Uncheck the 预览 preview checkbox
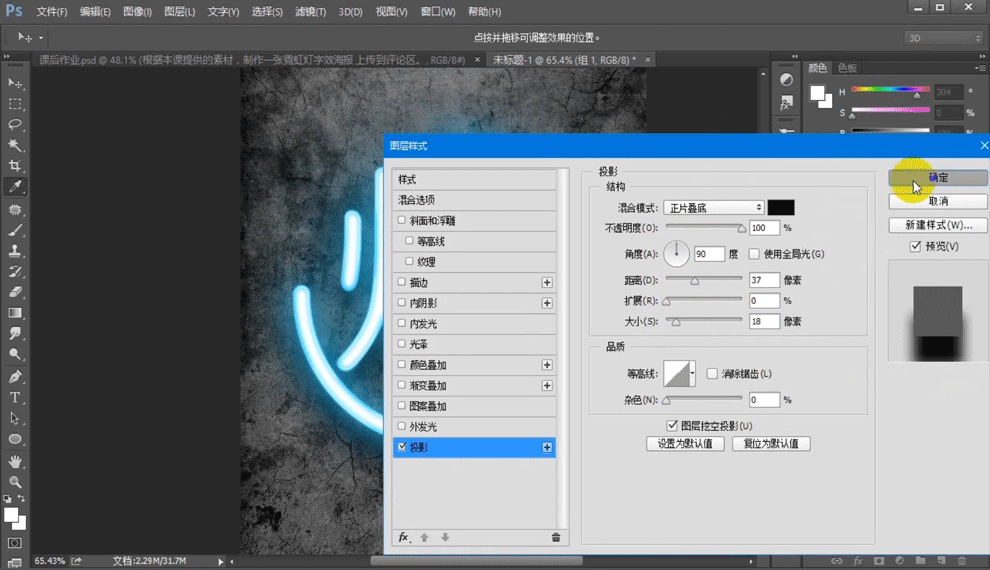 (915, 246)
